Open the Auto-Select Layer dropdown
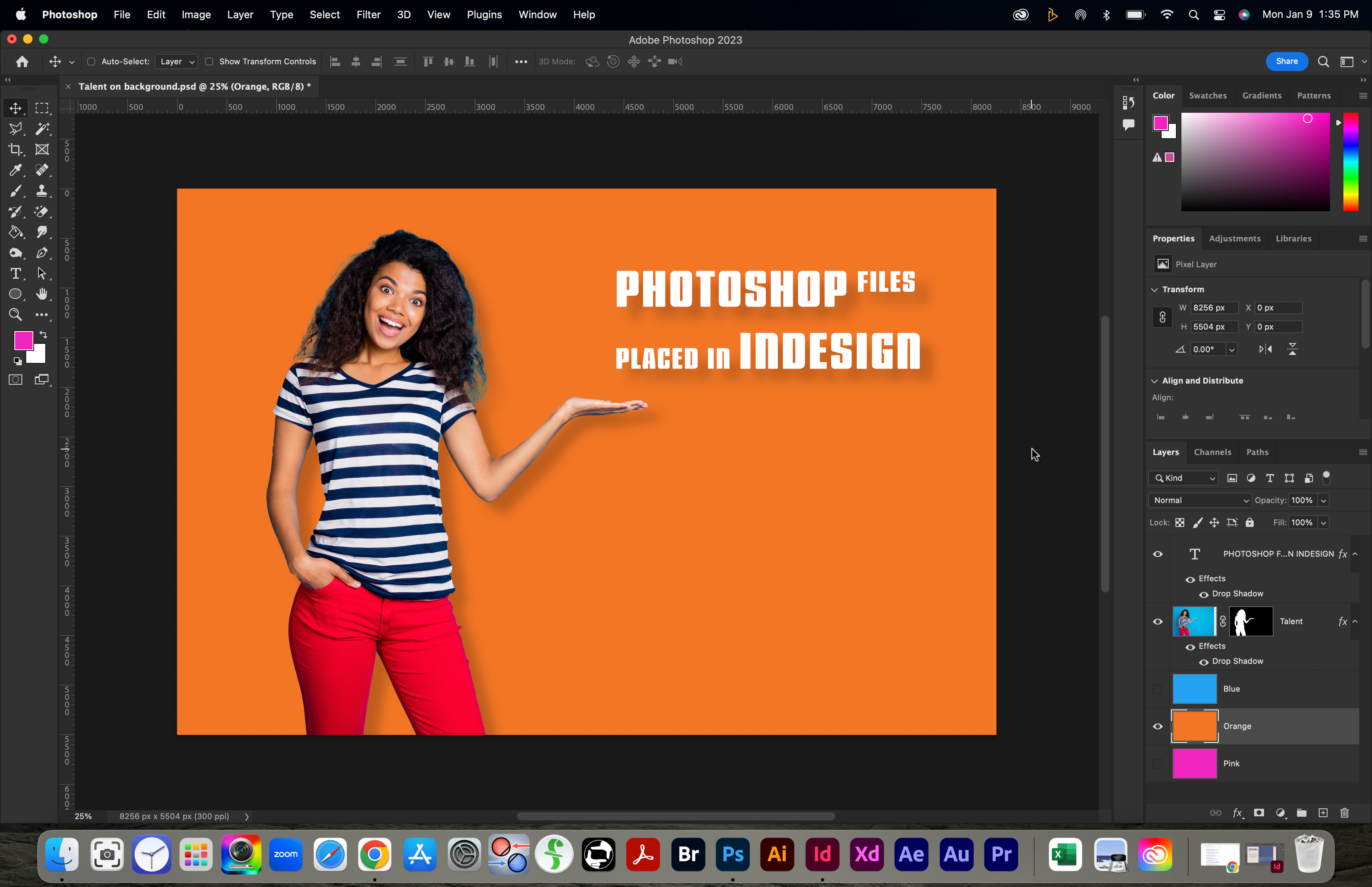The width and height of the screenshot is (1372, 887). point(176,62)
